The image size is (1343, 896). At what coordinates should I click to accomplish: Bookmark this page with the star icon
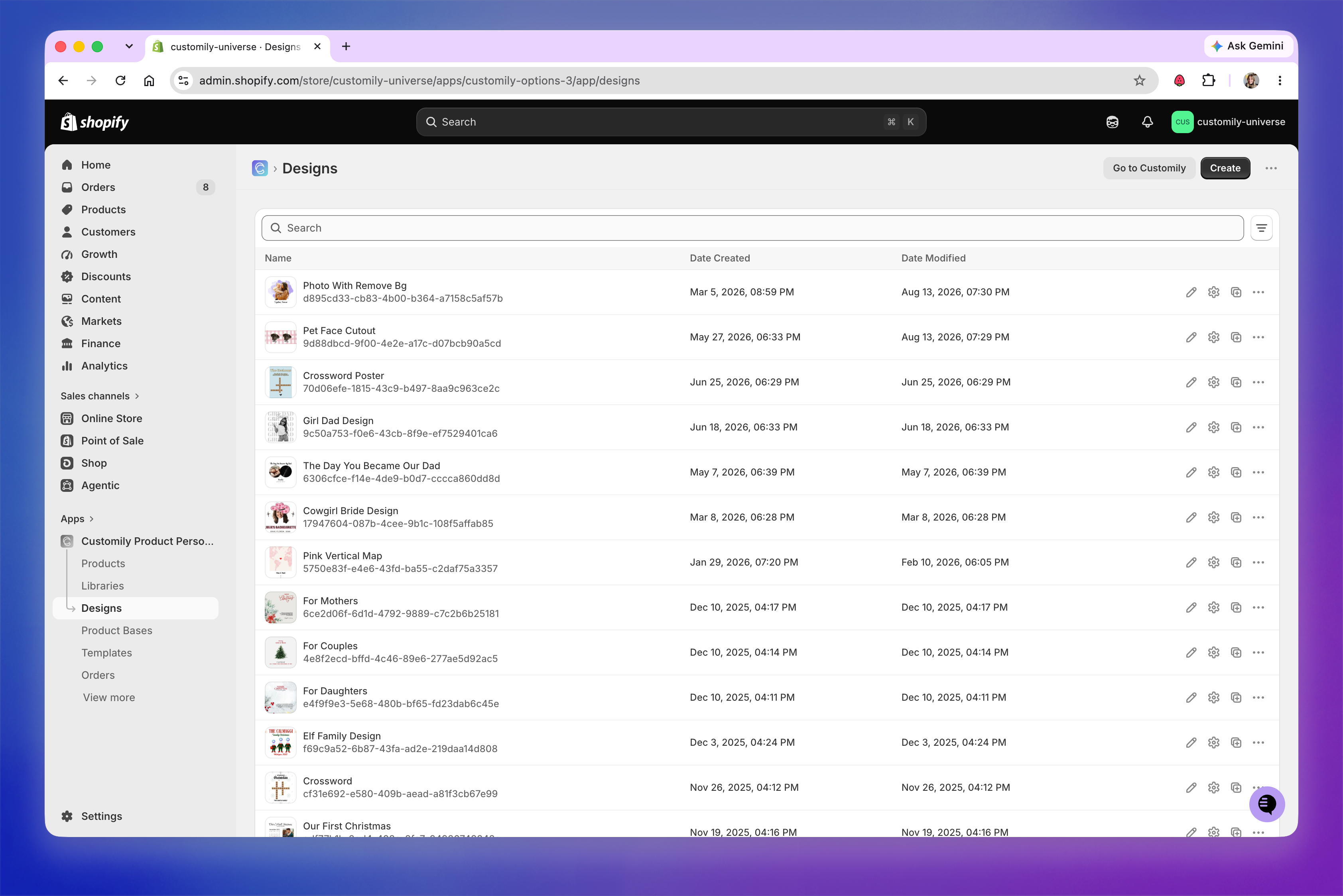click(1139, 81)
